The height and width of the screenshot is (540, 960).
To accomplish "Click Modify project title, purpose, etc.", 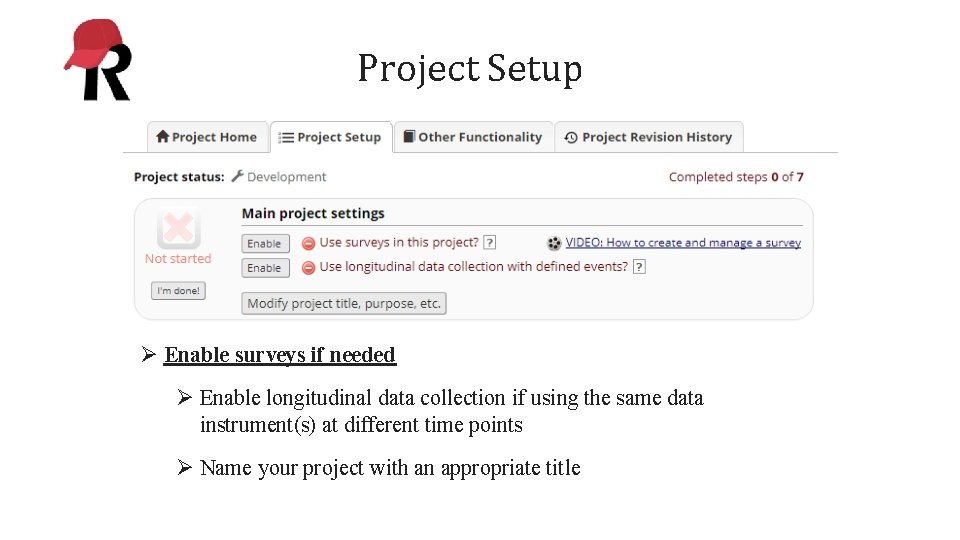I will 344,303.
